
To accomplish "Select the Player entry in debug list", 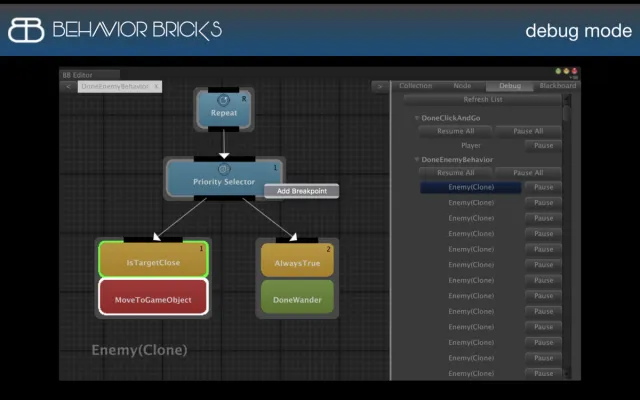I will [x=471, y=146].
